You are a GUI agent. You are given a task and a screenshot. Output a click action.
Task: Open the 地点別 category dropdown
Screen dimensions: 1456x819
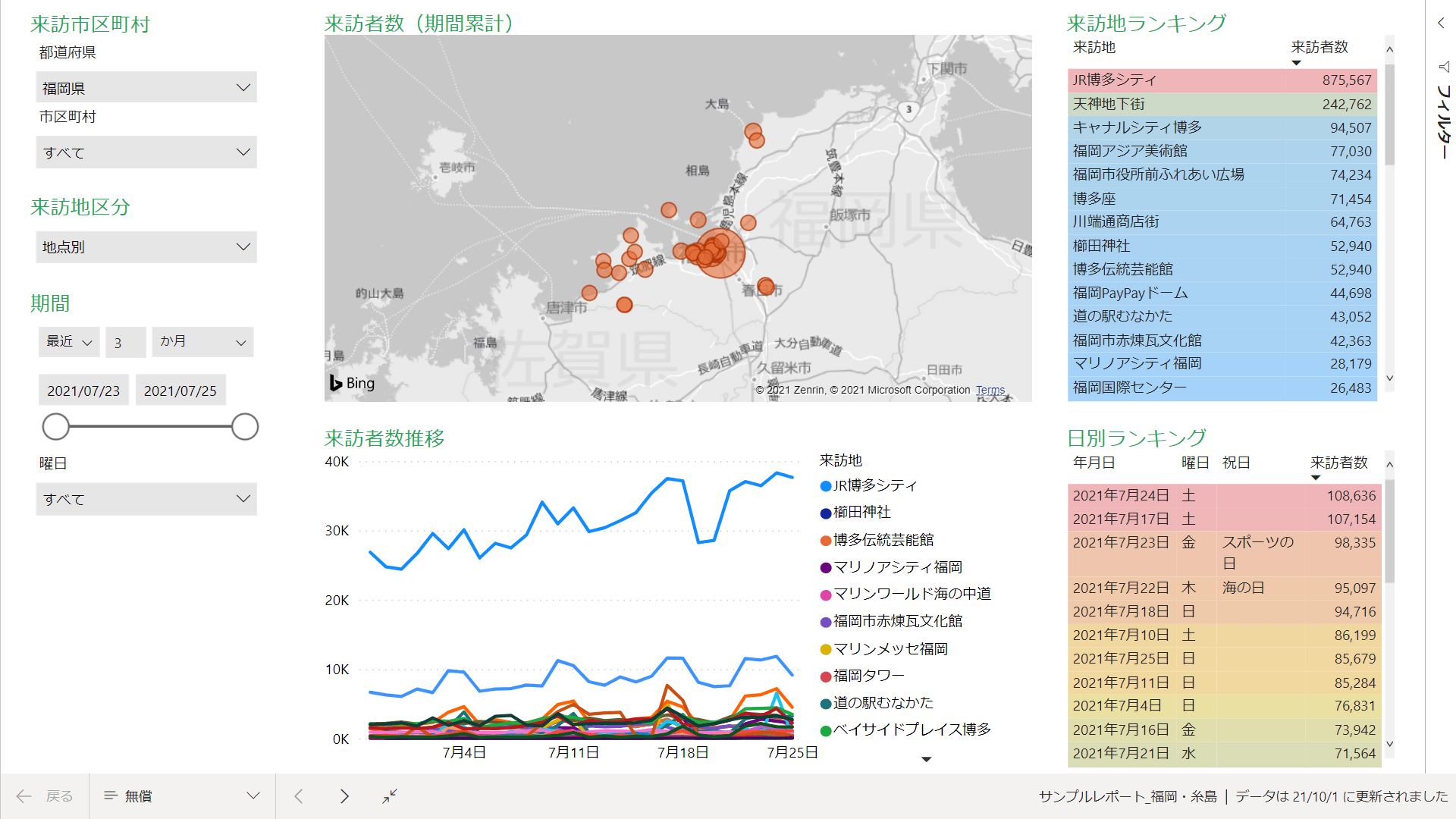(x=146, y=247)
